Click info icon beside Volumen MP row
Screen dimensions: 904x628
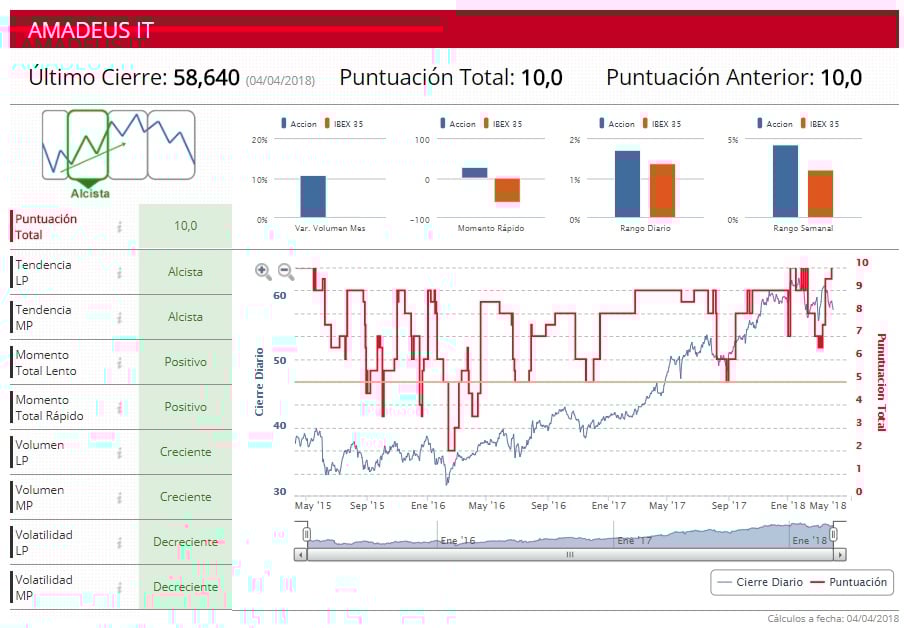pyautogui.click(x=120, y=497)
